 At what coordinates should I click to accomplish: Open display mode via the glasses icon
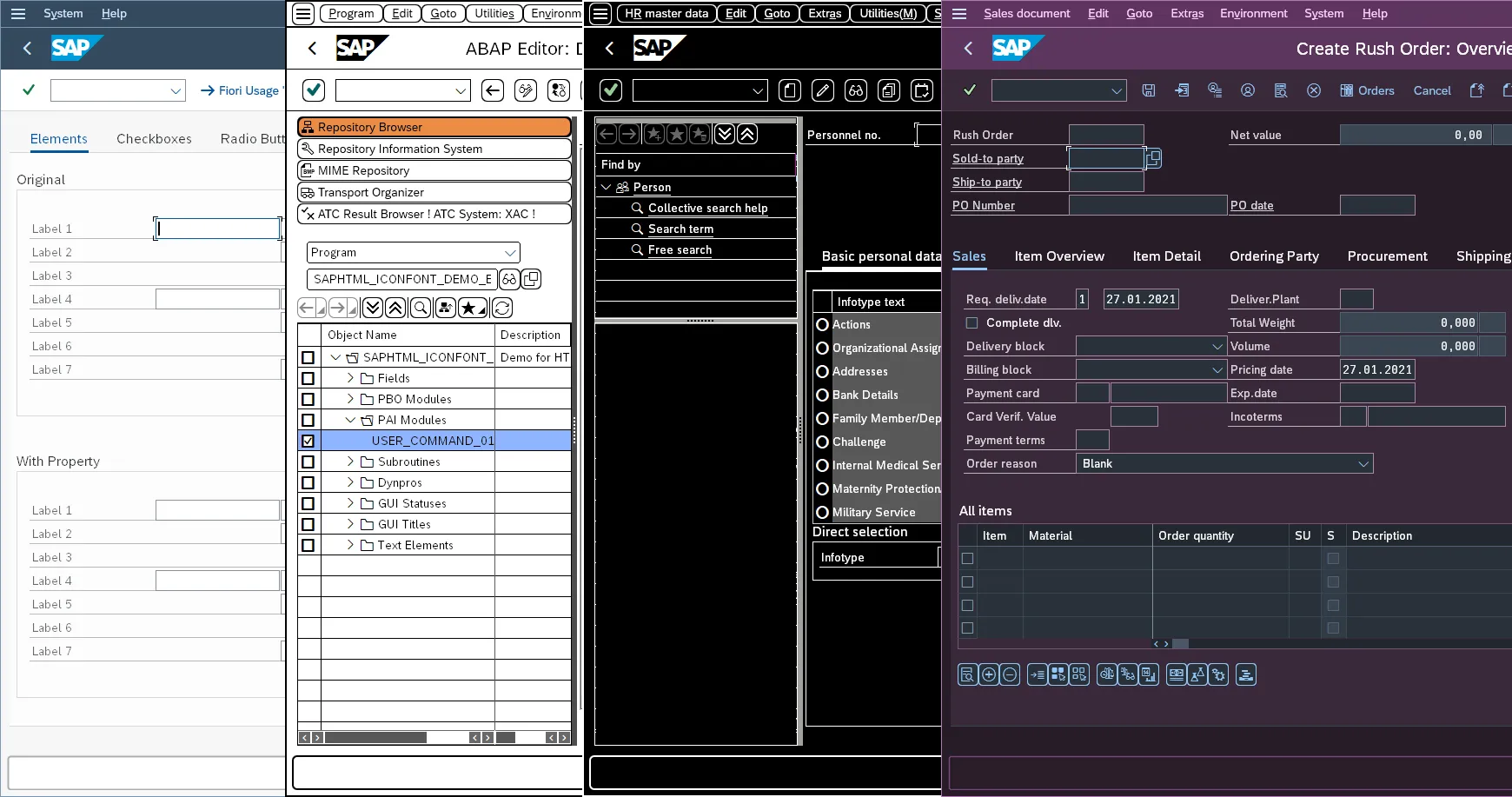pyautogui.click(x=855, y=90)
